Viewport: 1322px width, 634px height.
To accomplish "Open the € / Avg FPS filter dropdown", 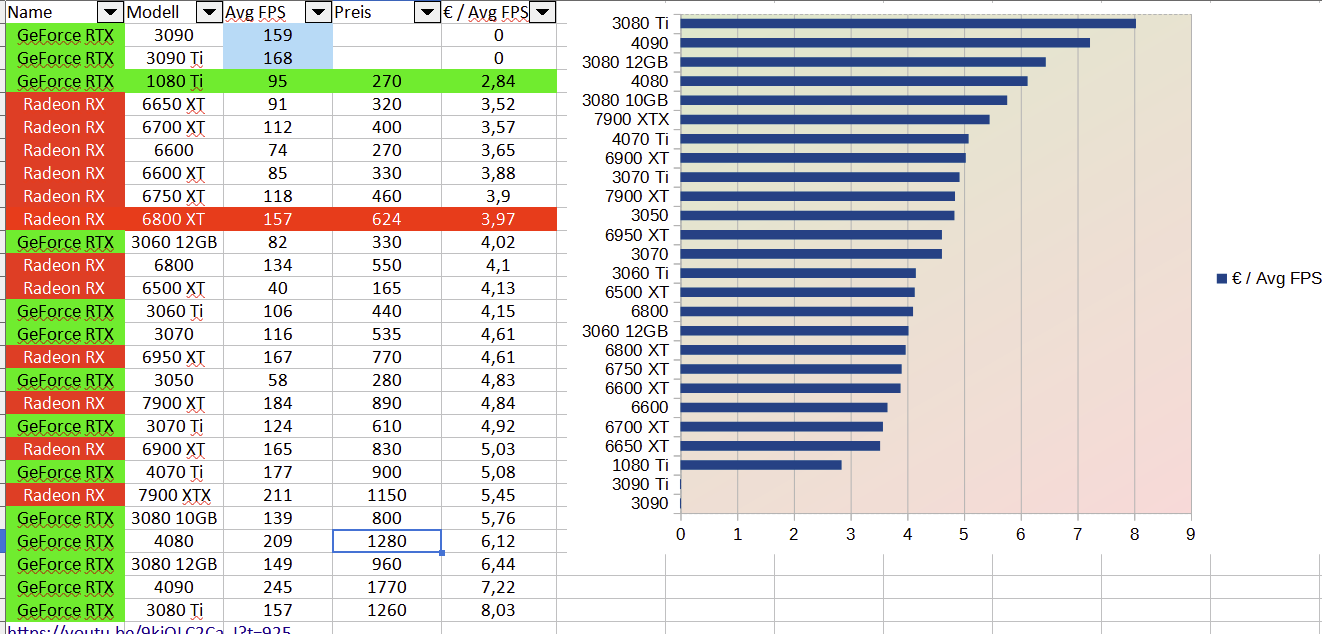I will (x=542, y=12).
